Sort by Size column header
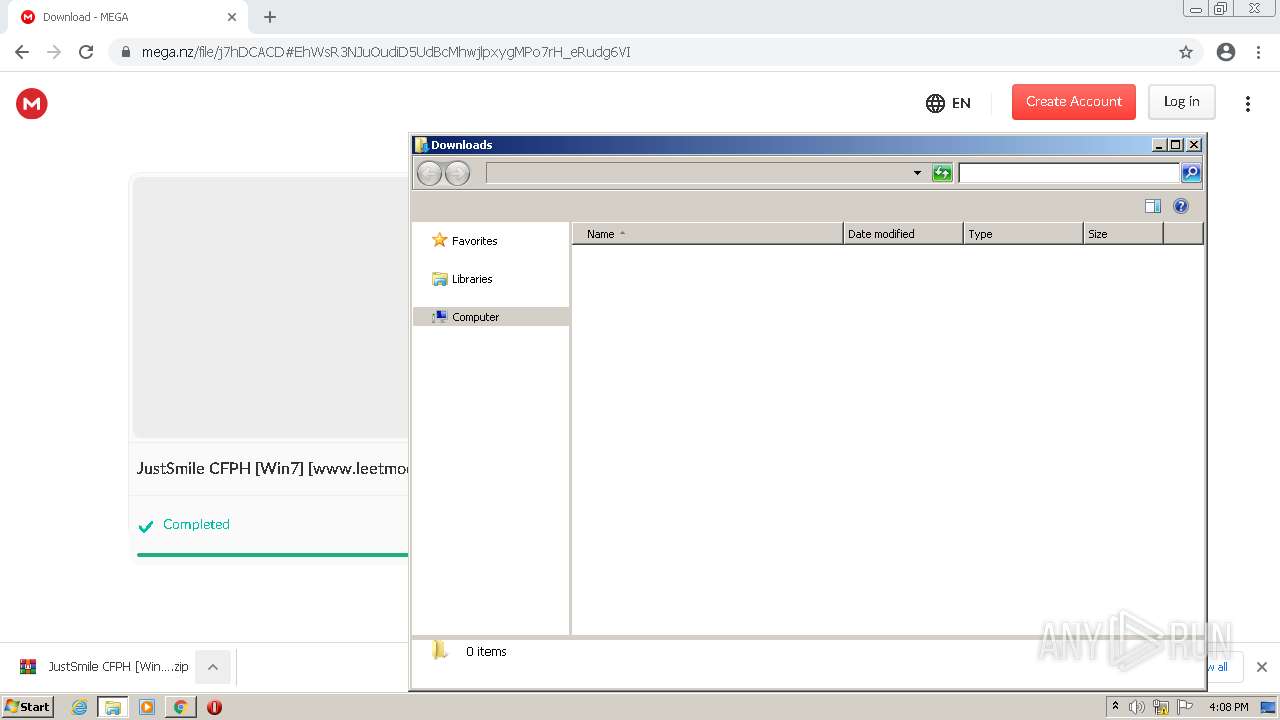The image size is (1280, 720). [x=1123, y=234]
